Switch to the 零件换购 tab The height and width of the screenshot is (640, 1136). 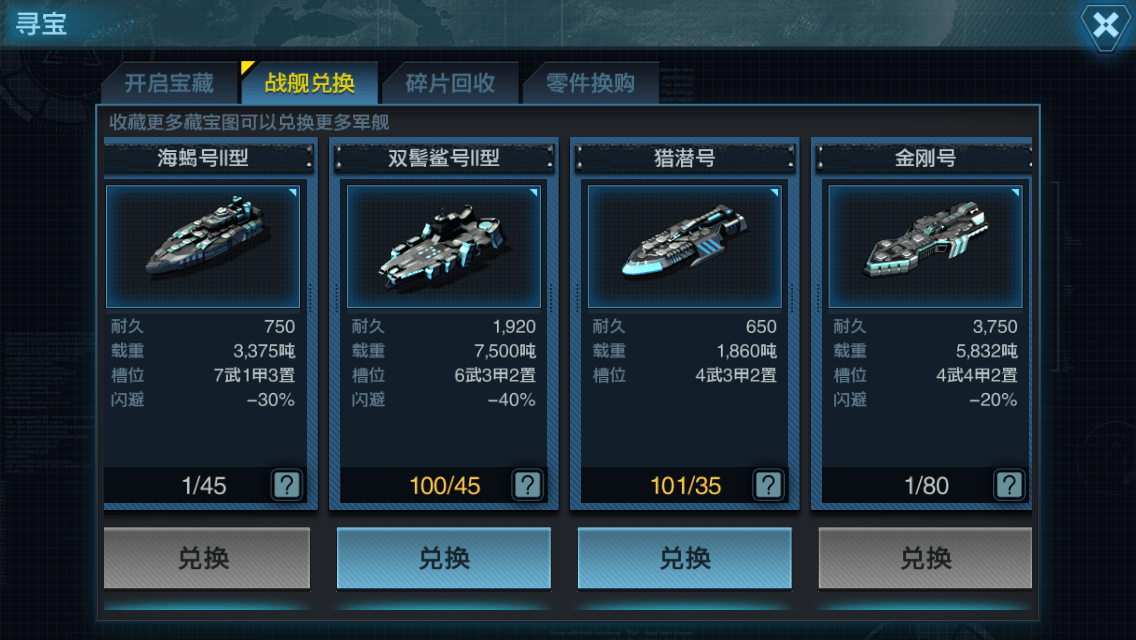click(x=590, y=83)
